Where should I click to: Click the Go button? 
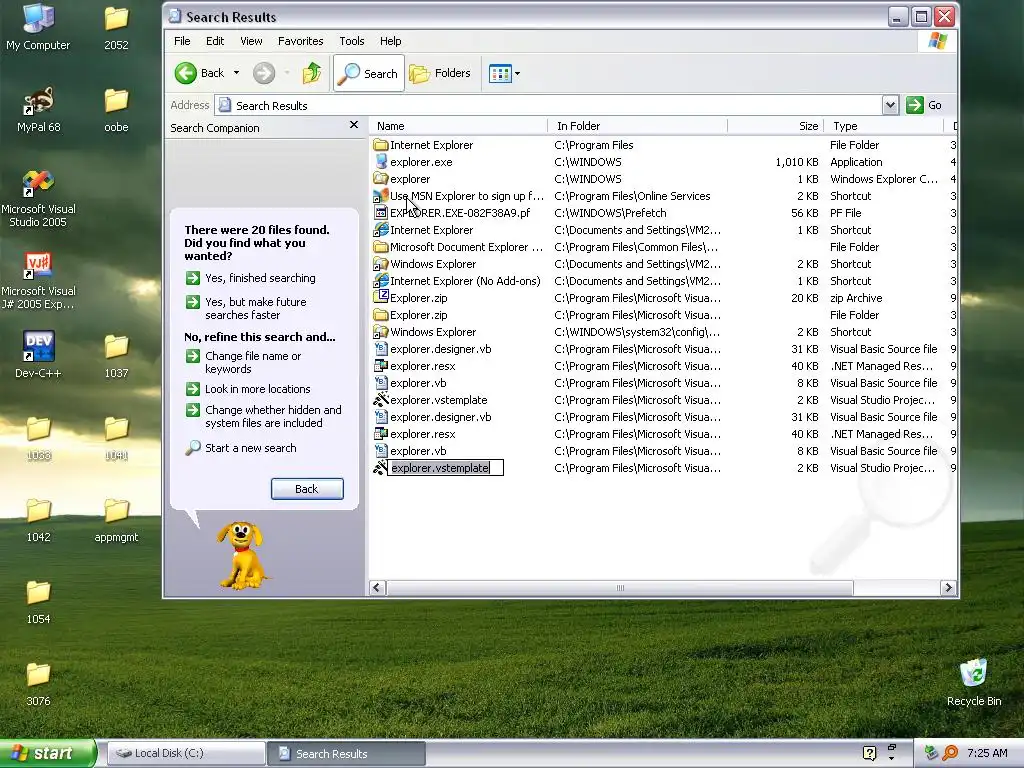click(x=925, y=105)
